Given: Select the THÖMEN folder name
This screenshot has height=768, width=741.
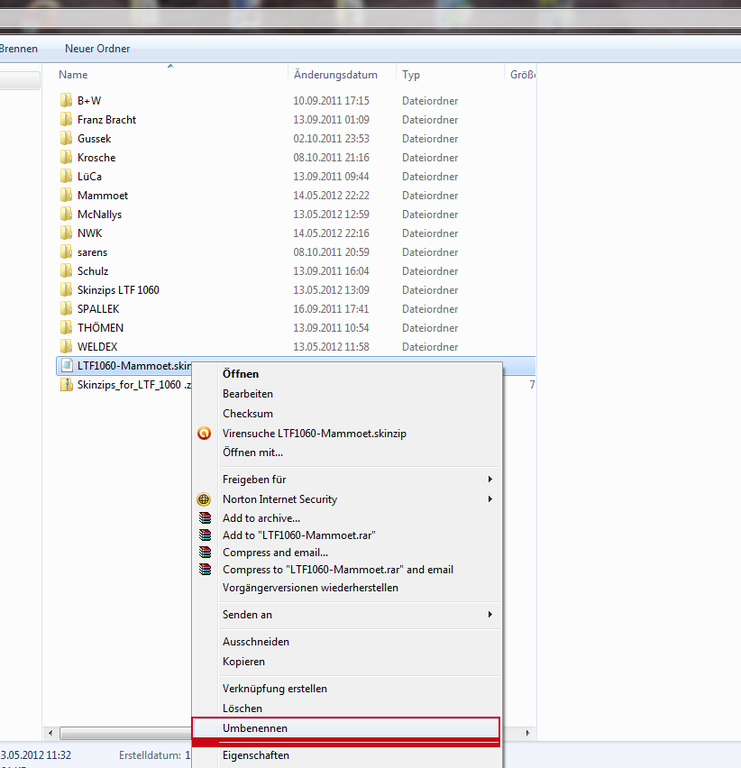Looking at the screenshot, I should (x=100, y=328).
